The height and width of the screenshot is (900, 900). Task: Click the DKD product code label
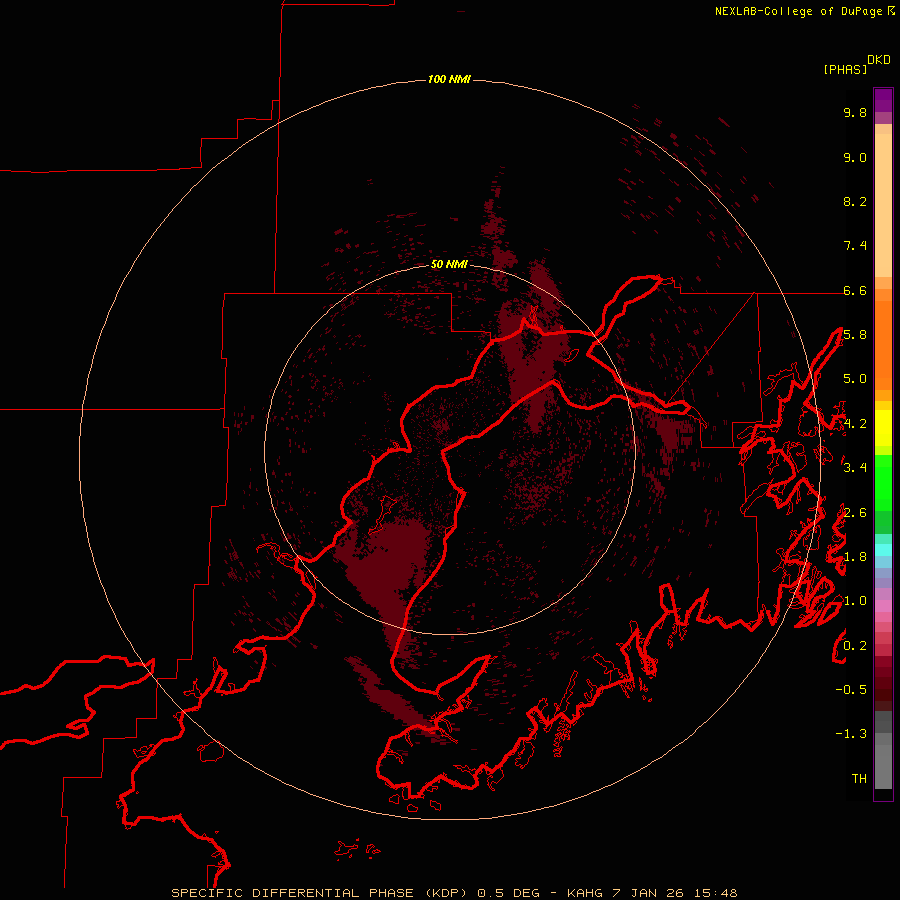point(878,60)
